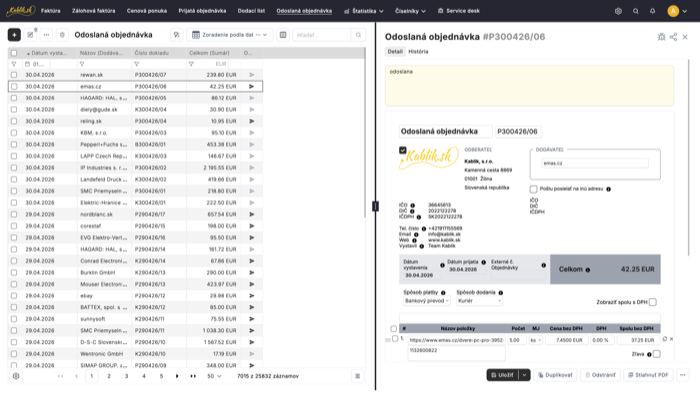Screen dimensions: 700x393
Task: Enable the Poštu posielať na inú adresu checkbox
Action: pos(533,189)
